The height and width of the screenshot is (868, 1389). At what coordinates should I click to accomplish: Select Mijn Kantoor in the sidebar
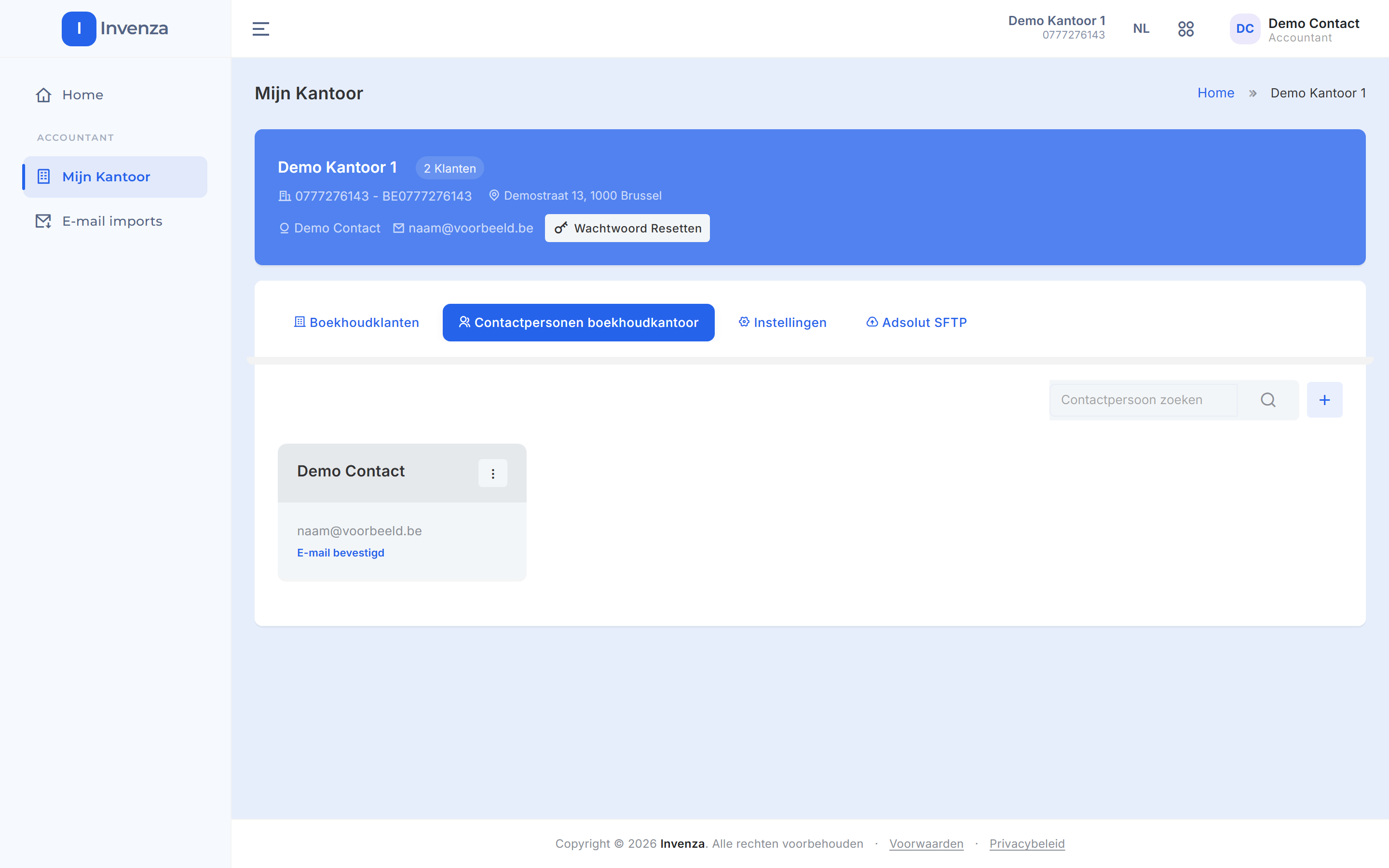[x=115, y=177]
